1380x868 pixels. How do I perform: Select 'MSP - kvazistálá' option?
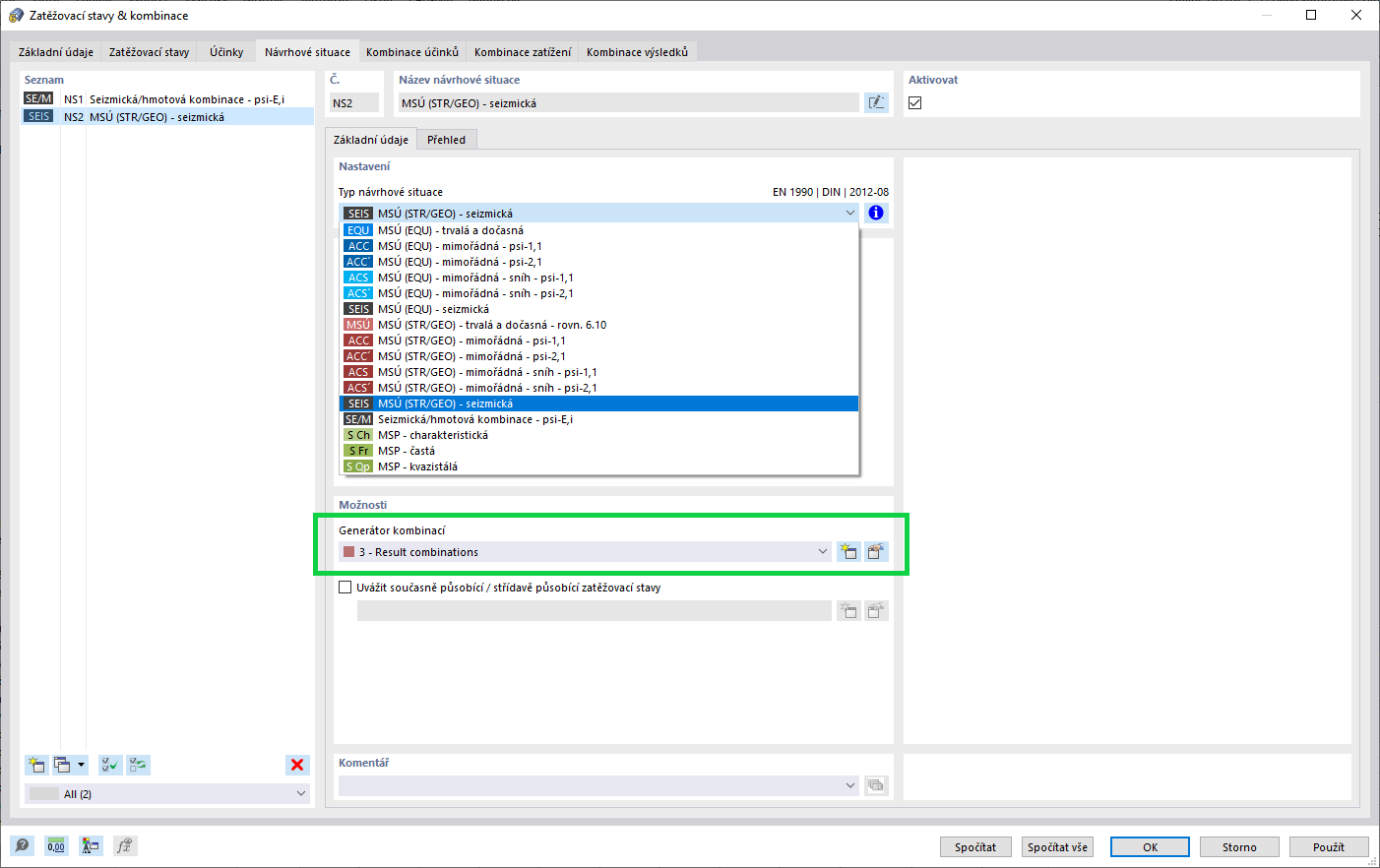(x=599, y=466)
